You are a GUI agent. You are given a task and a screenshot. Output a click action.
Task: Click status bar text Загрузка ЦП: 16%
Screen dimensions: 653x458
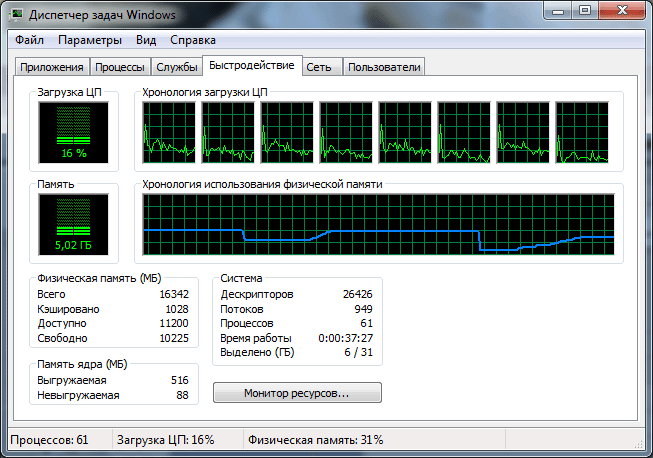pyautogui.click(x=165, y=440)
